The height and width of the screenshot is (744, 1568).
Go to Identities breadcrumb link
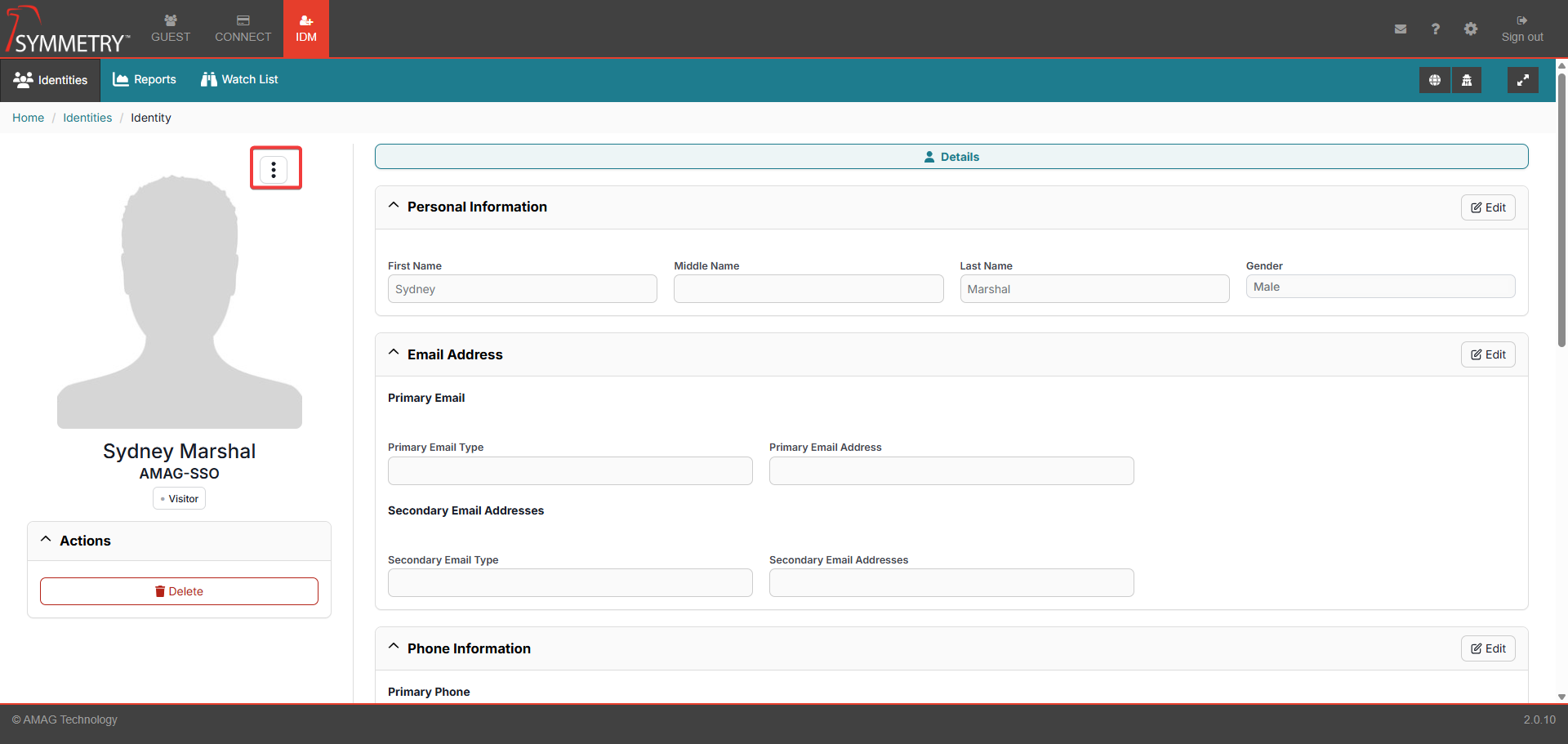(x=87, y=118)
